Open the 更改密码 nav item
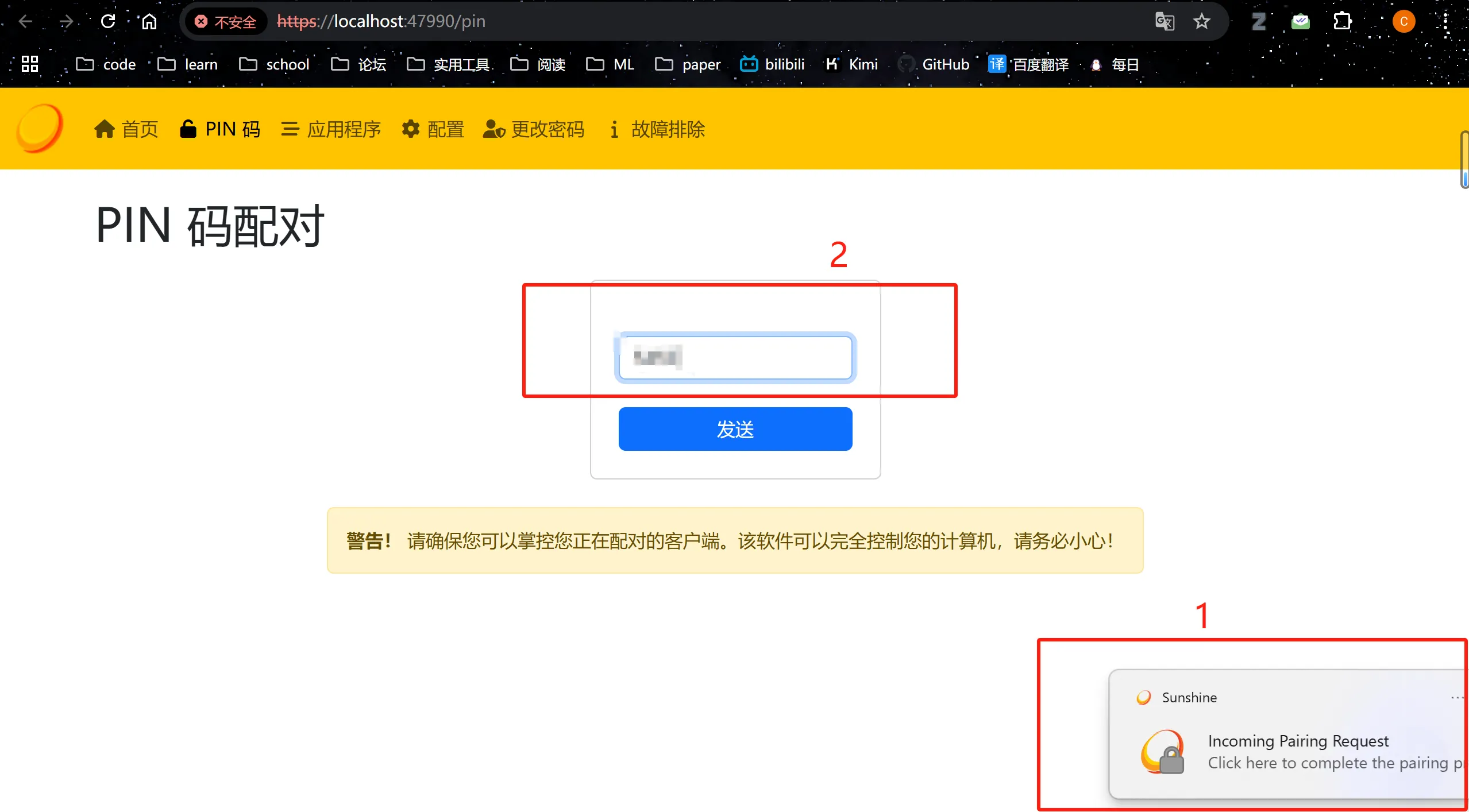This screenshot has height=812, width=1469. click(534, 129)
